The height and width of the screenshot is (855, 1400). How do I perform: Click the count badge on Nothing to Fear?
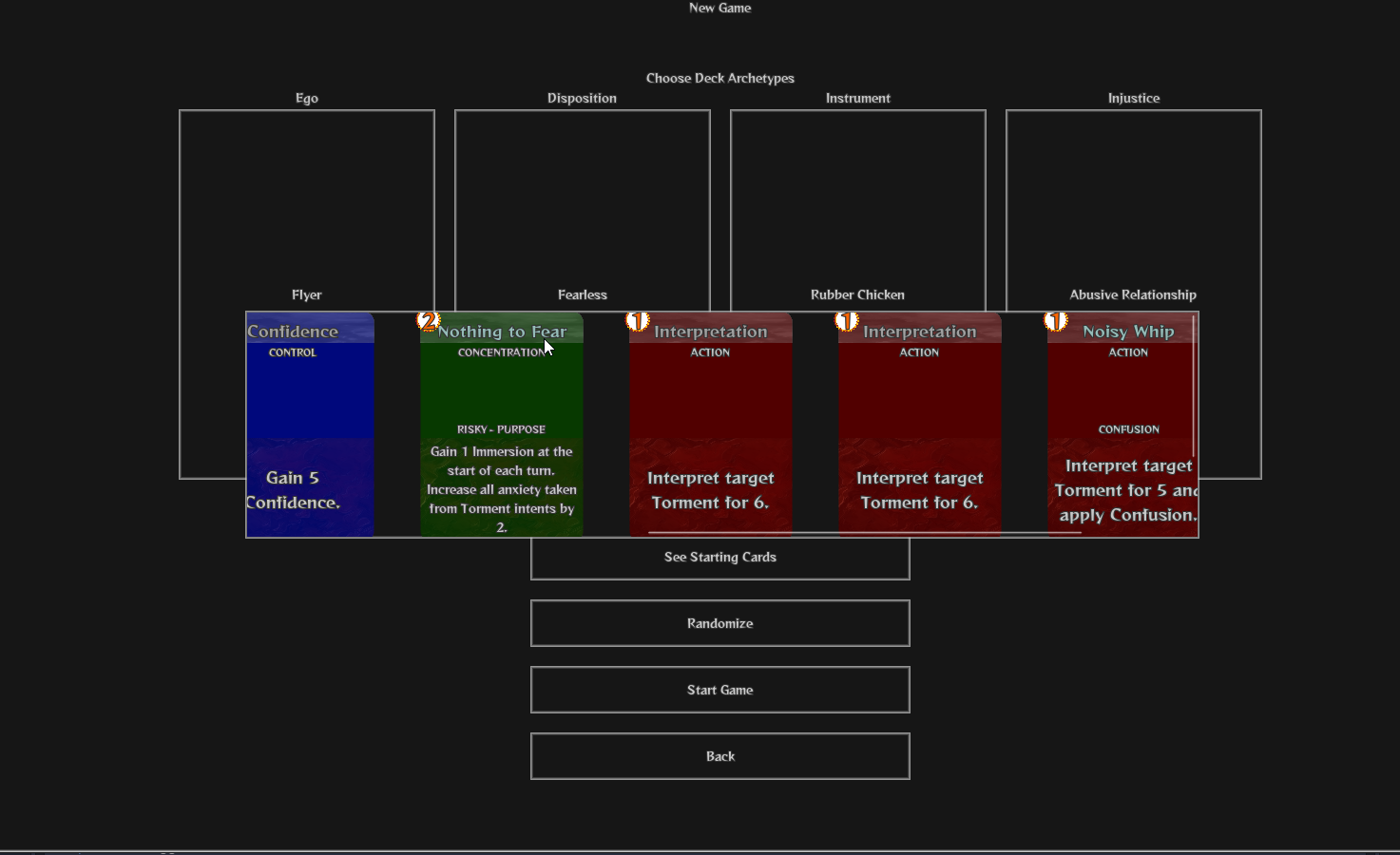429,322
